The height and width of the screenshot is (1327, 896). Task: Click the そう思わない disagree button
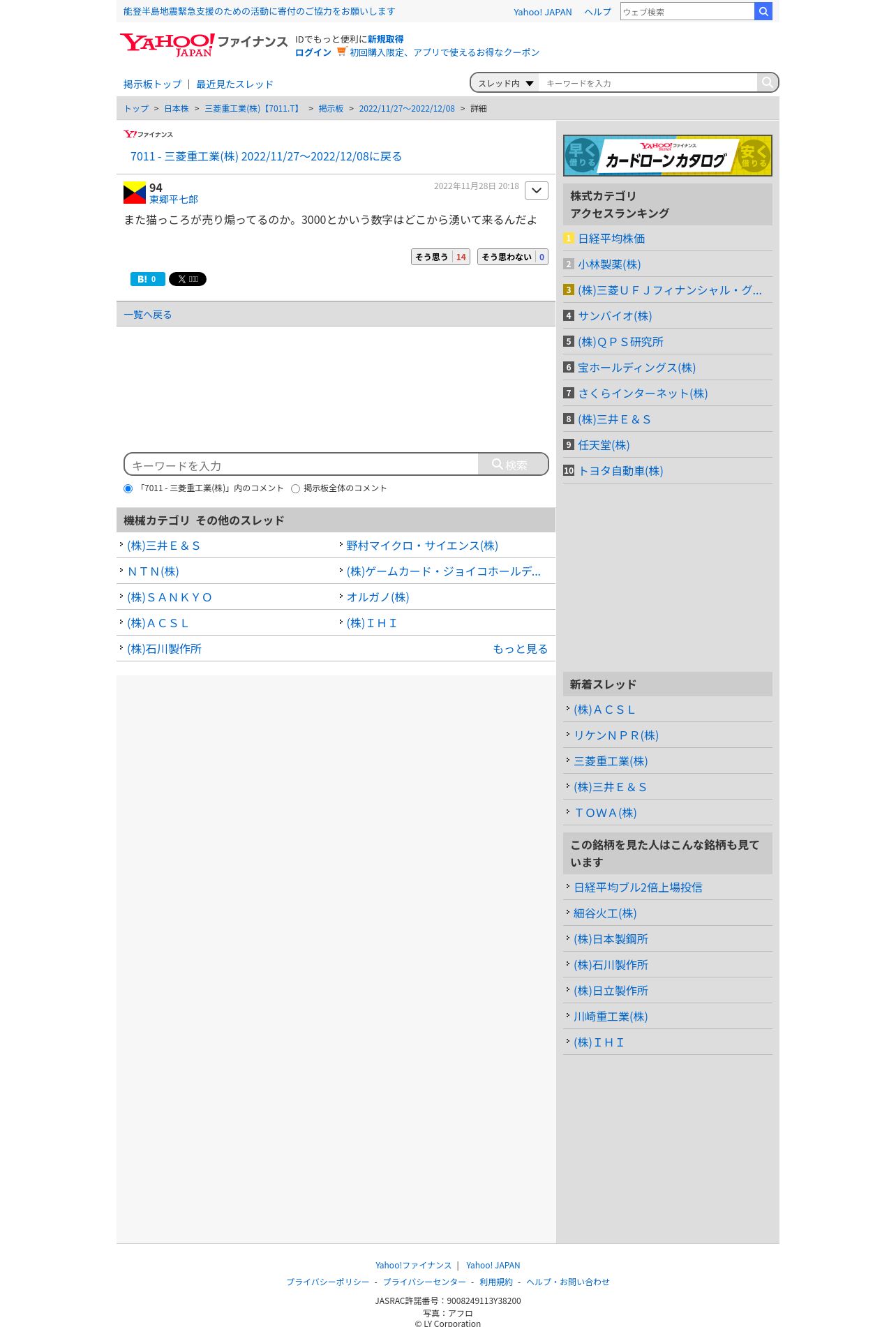(x=513, y=257)
